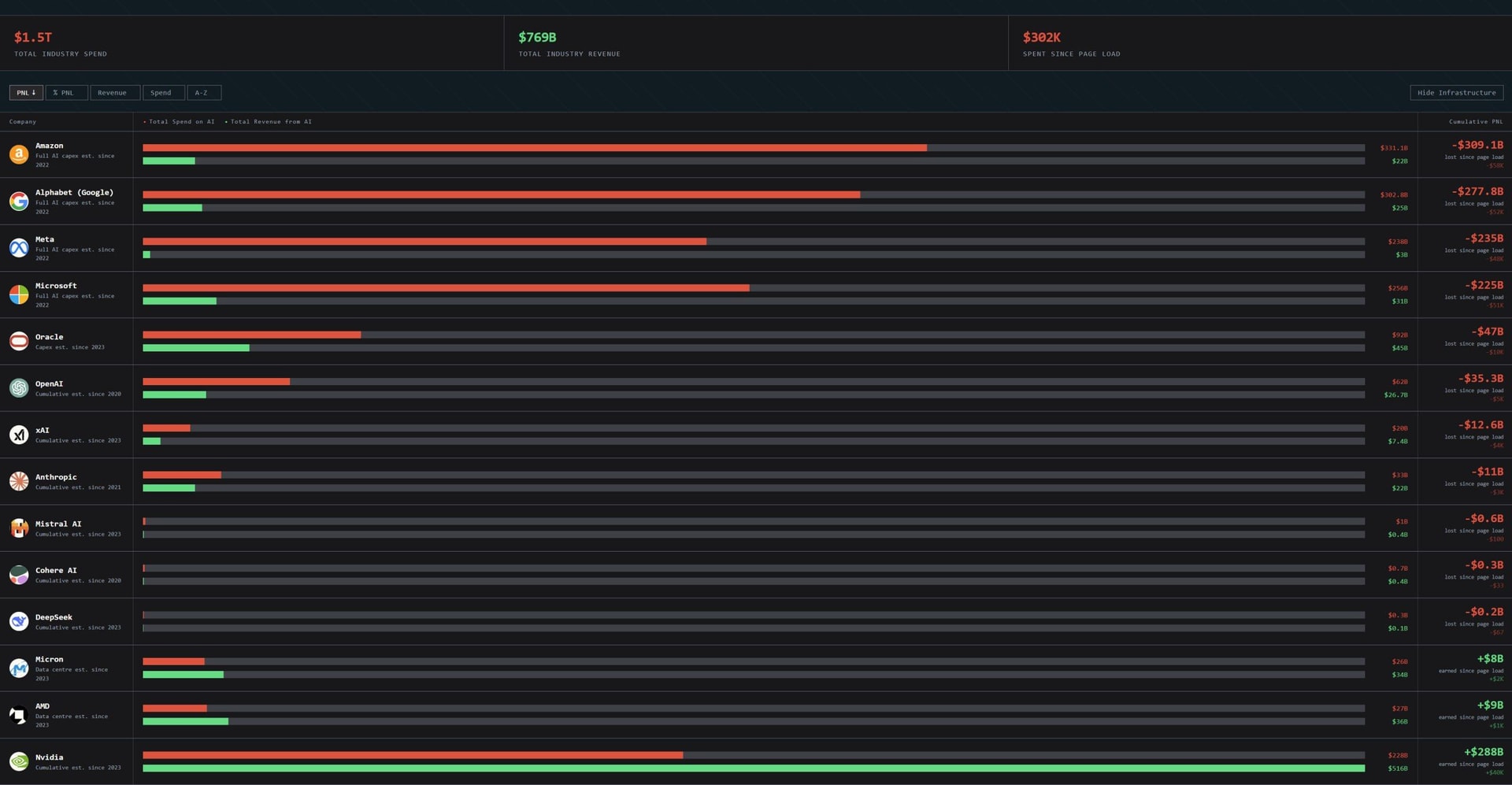Click the $302K spent since page load figure
This screenshot has height=785, width=1512.
pos(1042,38)
